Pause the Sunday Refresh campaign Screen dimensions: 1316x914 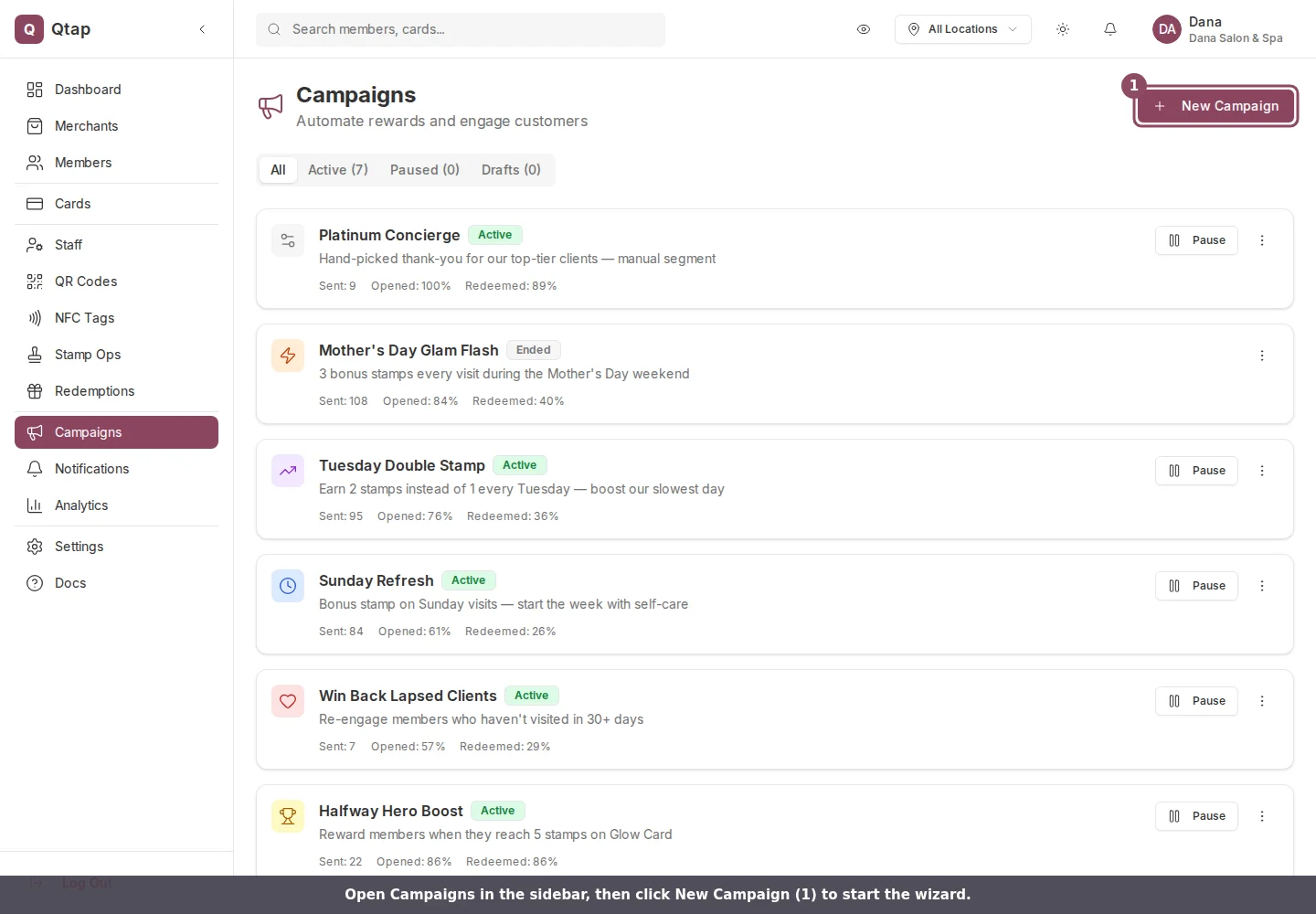(1196, 586)
